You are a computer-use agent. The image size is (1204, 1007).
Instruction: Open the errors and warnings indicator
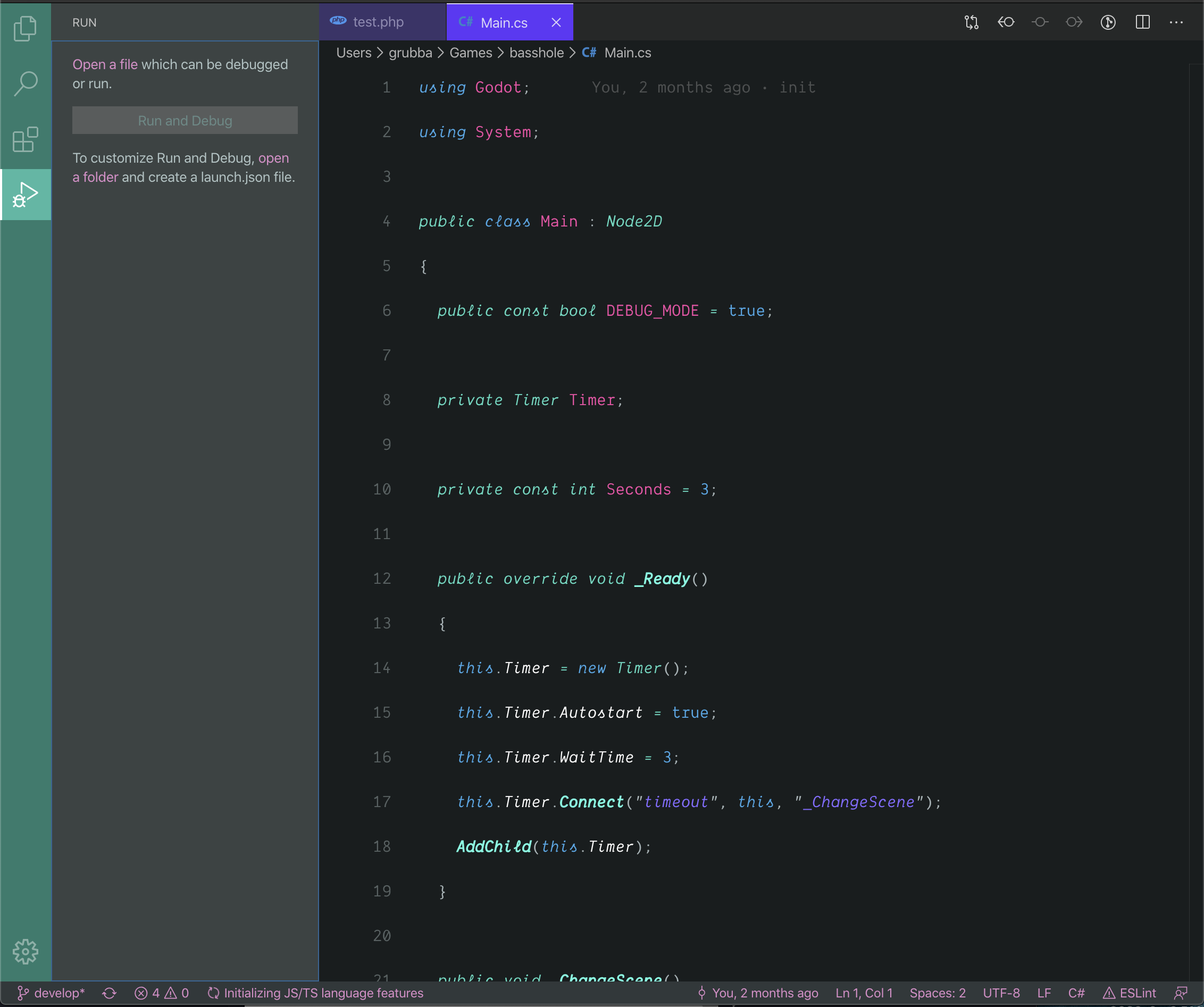click(x=162, y=993)
